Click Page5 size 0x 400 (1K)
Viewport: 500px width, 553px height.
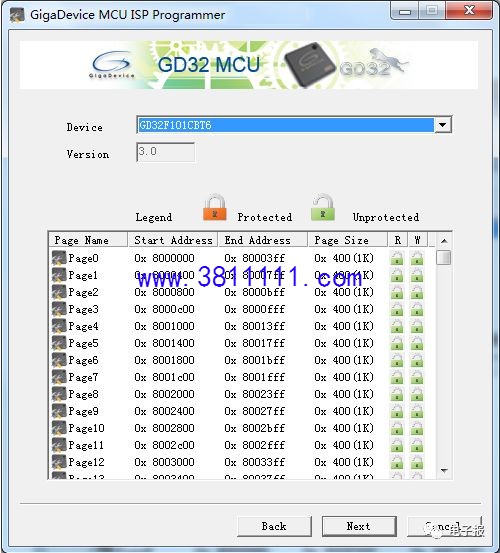coord(344,343)
